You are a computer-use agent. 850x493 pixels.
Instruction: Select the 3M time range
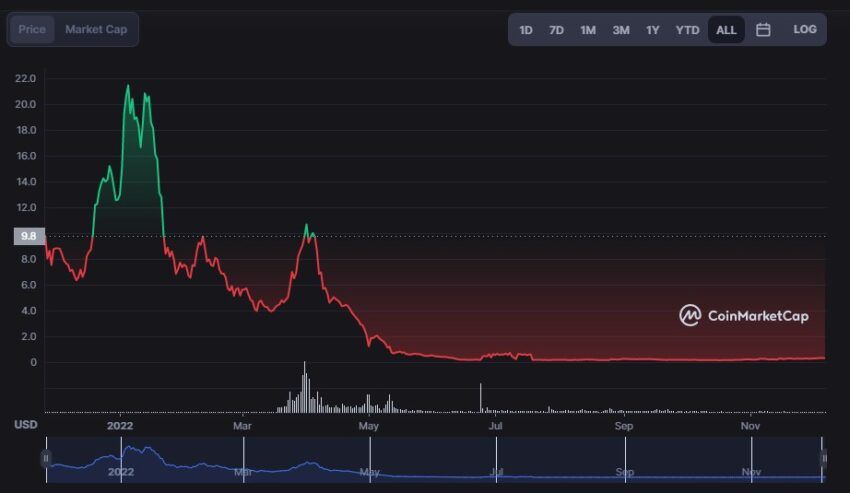(621, 30)
